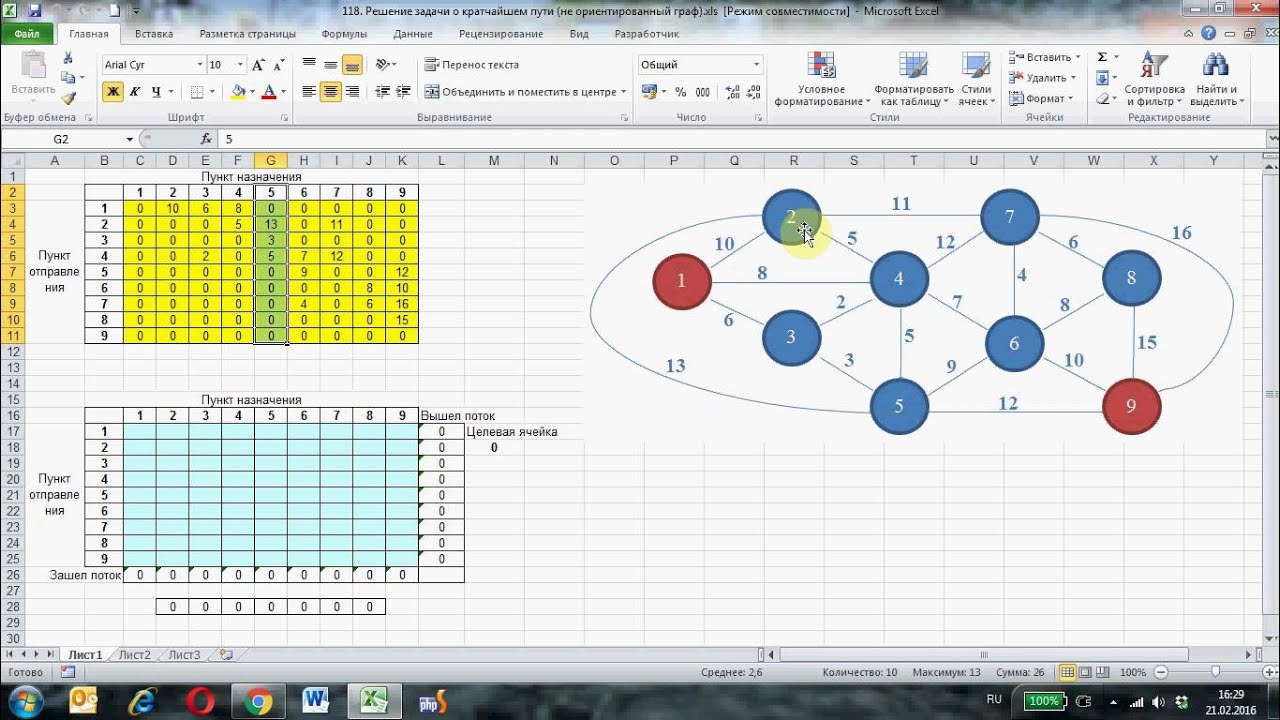Open Google Chrome from the taskbar
This screenshot has height=720, width=1280.
pos(258,701)
